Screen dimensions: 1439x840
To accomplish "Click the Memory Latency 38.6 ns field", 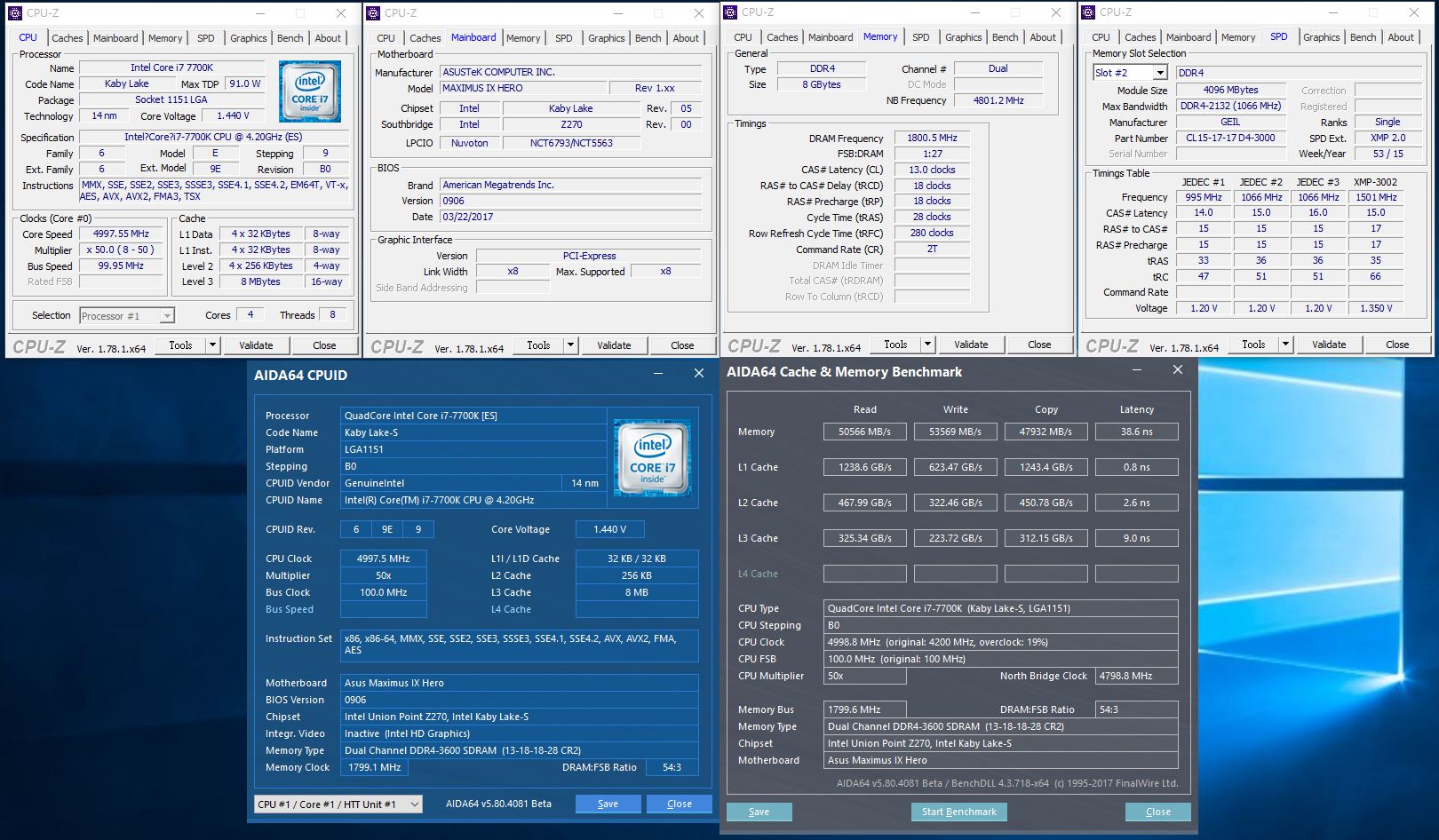I will click(1136, 432).
